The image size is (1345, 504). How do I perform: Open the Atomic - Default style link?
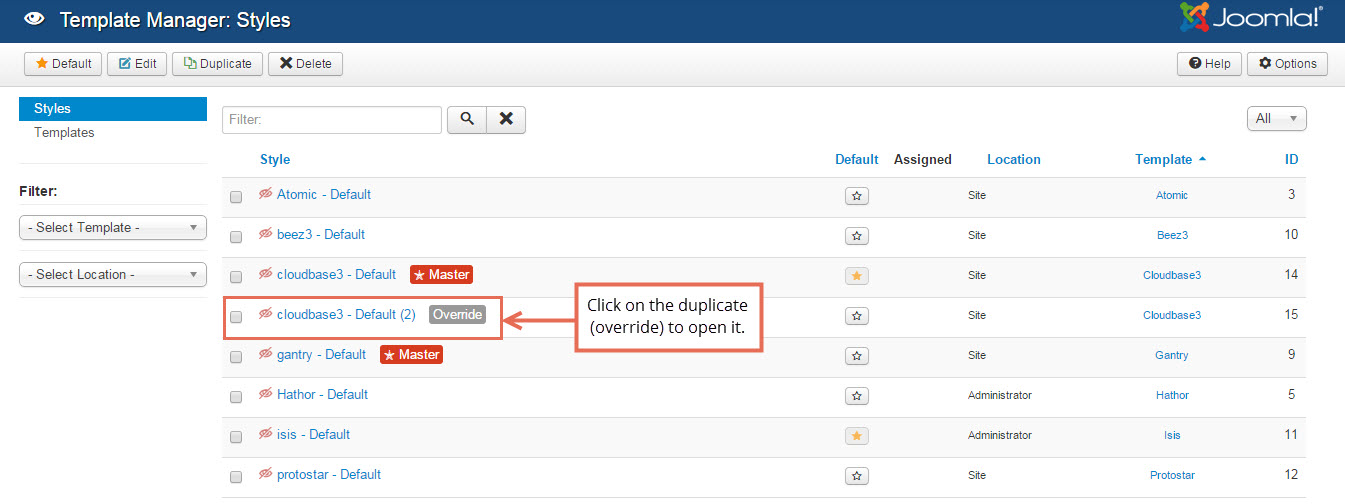324,194
